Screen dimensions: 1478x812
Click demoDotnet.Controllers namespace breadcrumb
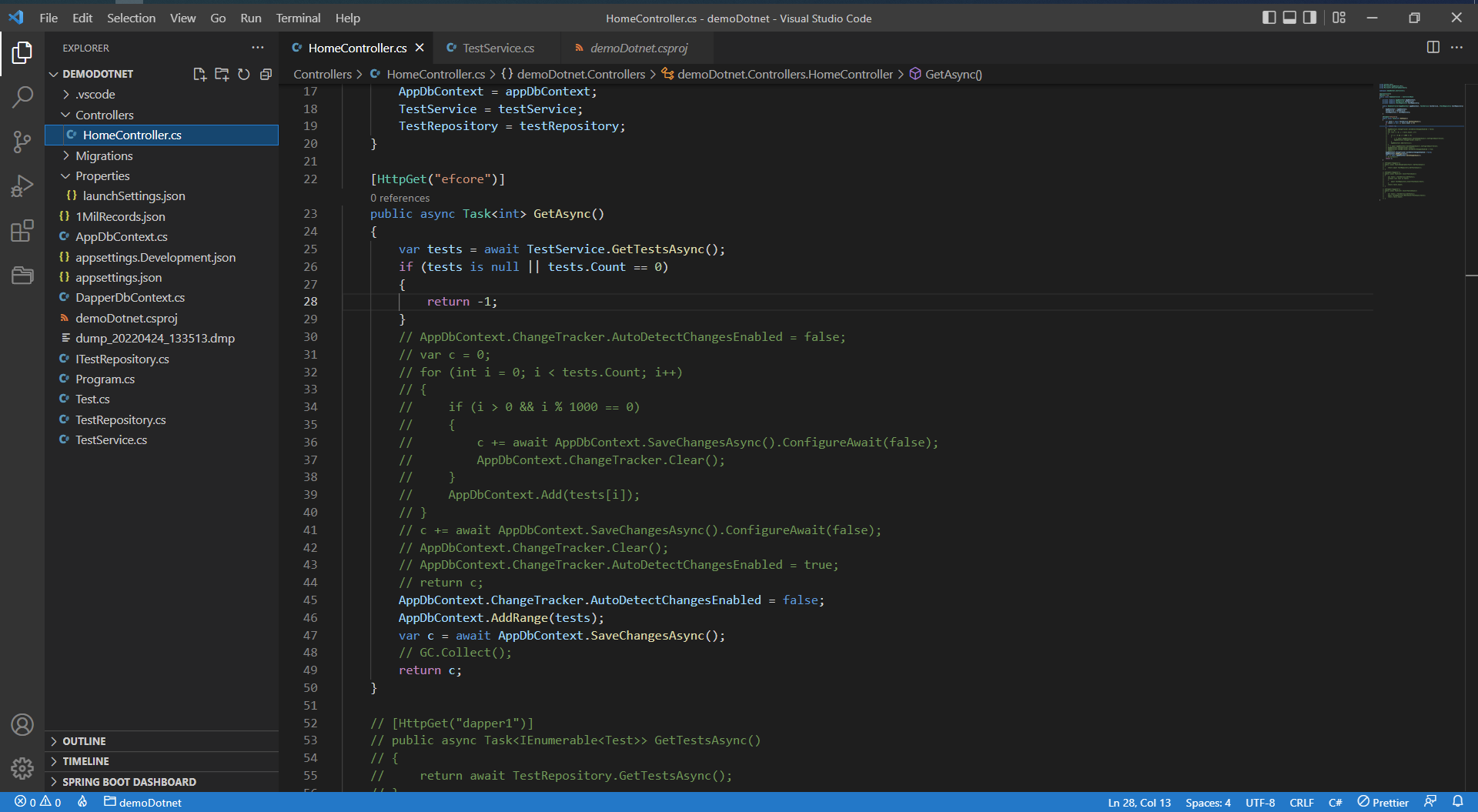click(580, 74)
